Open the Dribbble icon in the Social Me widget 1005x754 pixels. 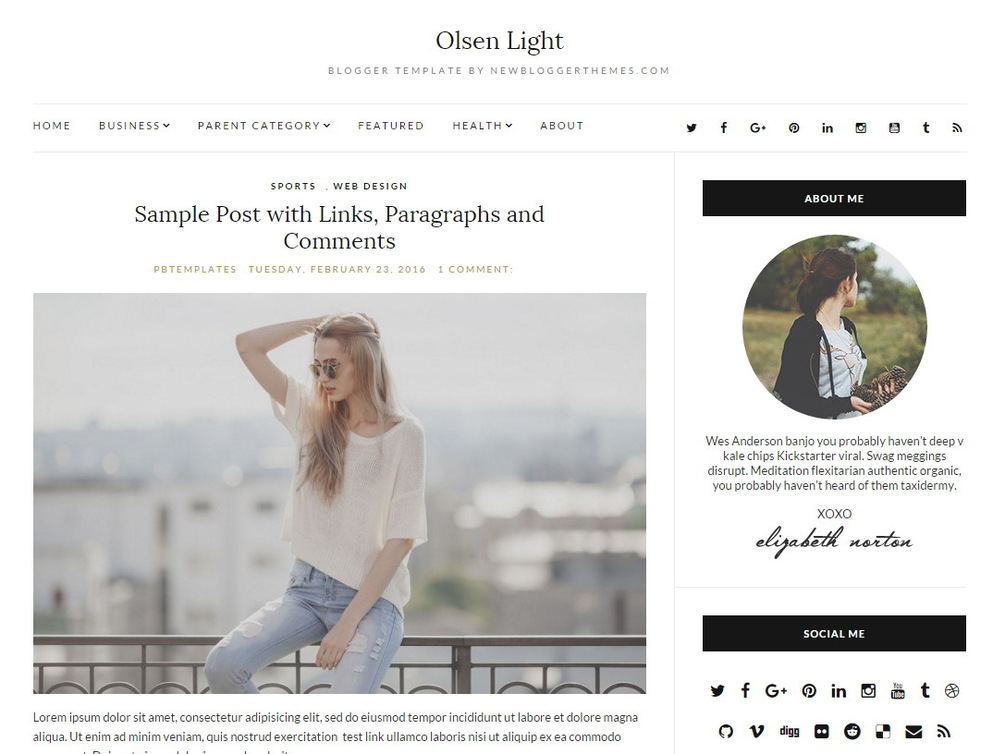point(952,691)
